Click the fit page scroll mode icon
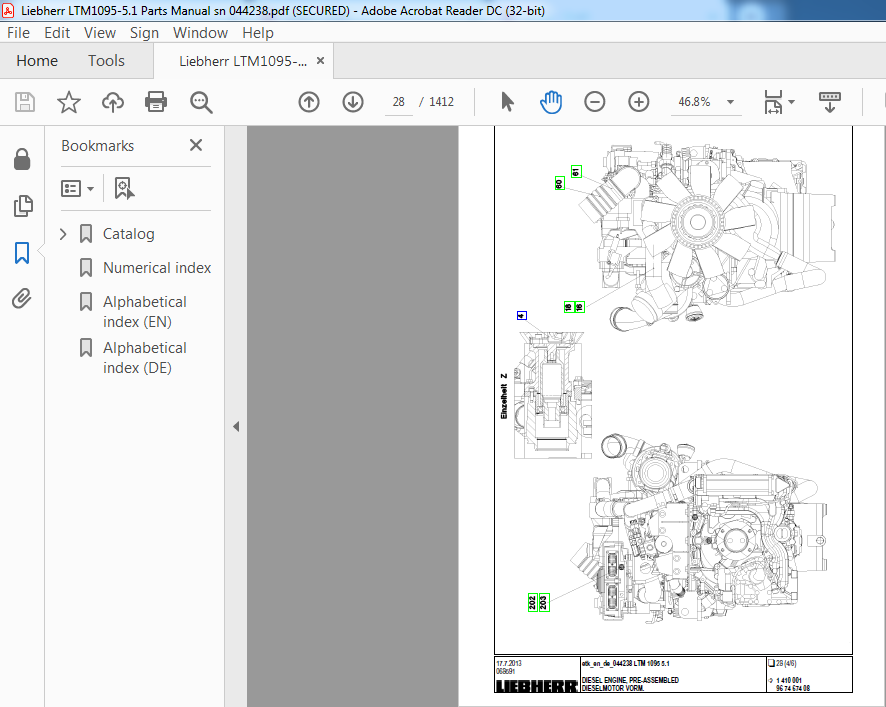This screenshot has width=886, height=707. pos(773,102)
